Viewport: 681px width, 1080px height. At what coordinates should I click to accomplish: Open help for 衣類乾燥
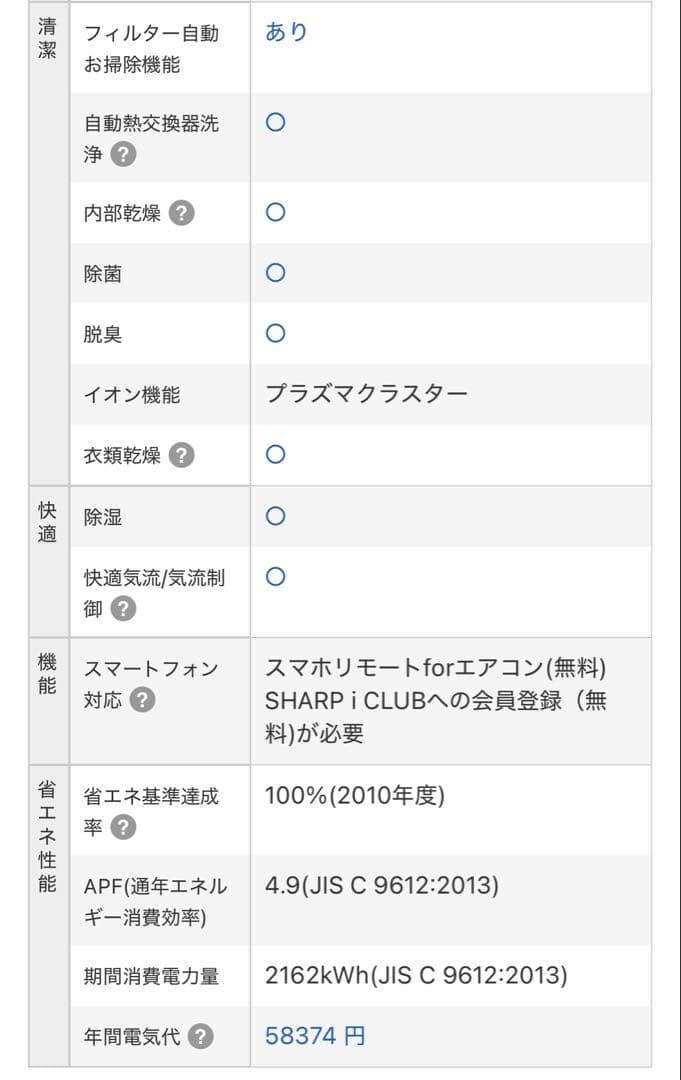click(181, 456)
